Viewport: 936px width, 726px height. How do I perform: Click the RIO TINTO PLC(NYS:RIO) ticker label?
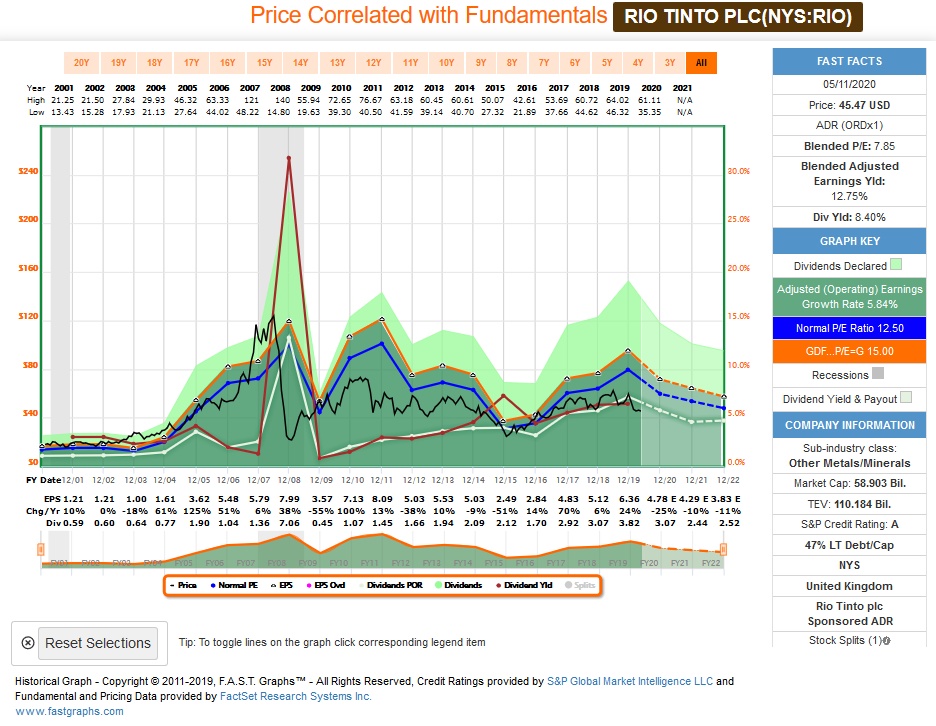pyautogui.click(x=738, y=17)
